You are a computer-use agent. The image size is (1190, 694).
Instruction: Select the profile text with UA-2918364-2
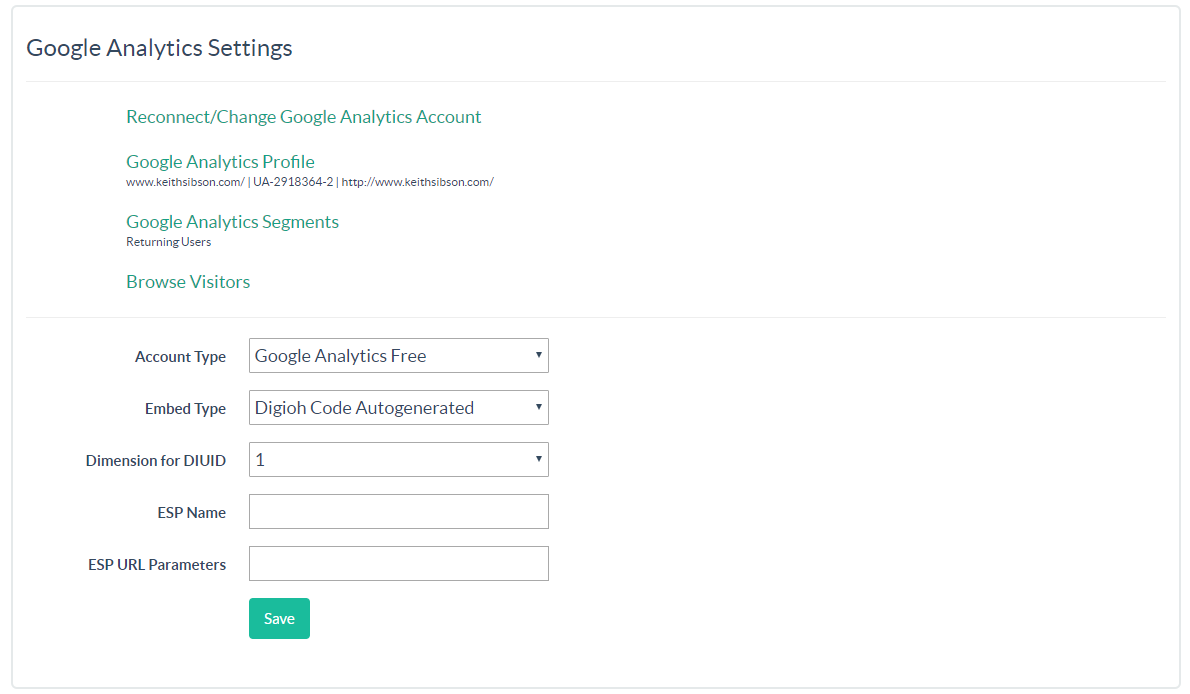[x=310, y=182]
